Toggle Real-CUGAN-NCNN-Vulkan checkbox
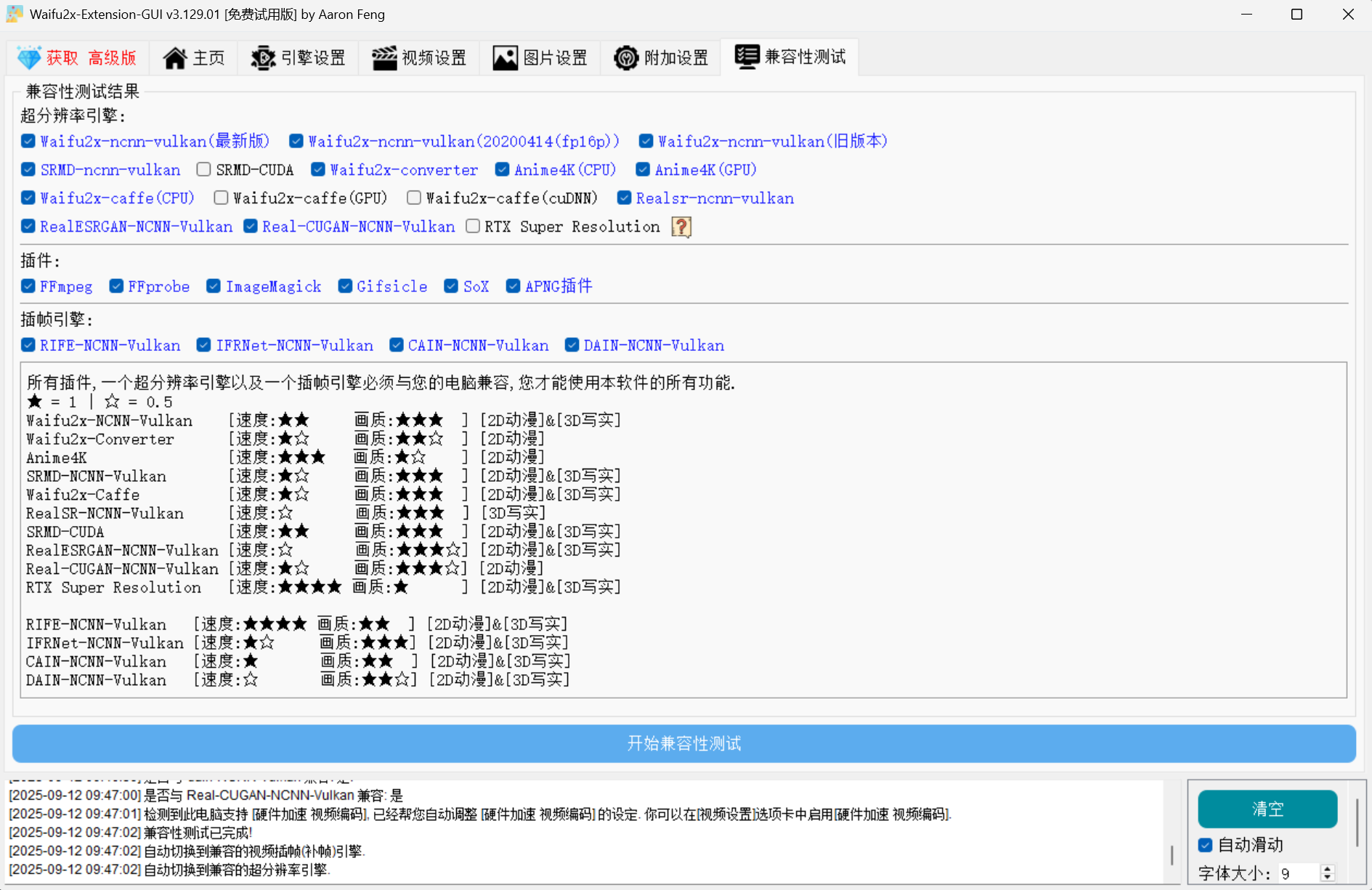 [x=251, y=226]
